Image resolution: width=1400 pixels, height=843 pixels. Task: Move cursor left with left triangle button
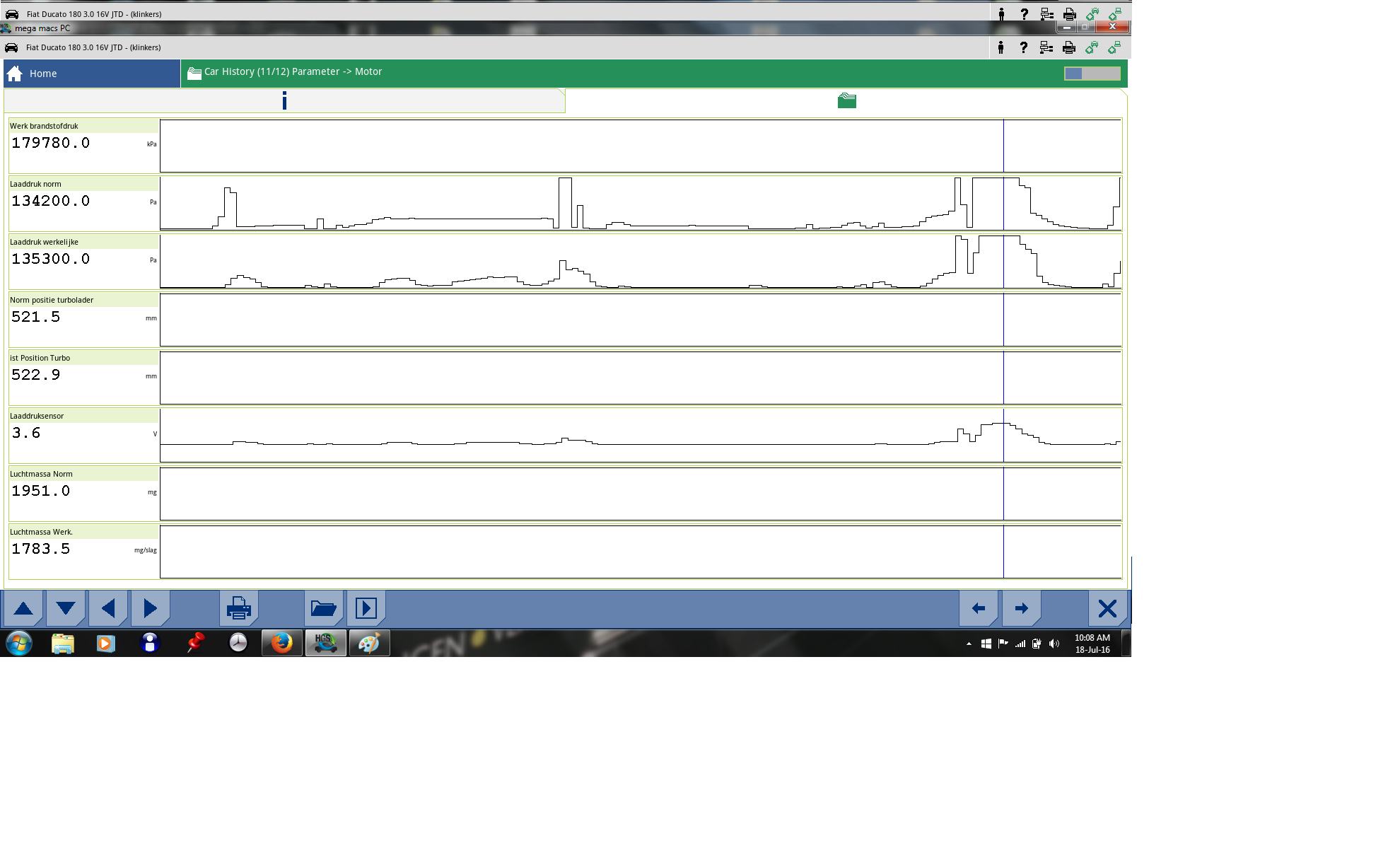108,608
